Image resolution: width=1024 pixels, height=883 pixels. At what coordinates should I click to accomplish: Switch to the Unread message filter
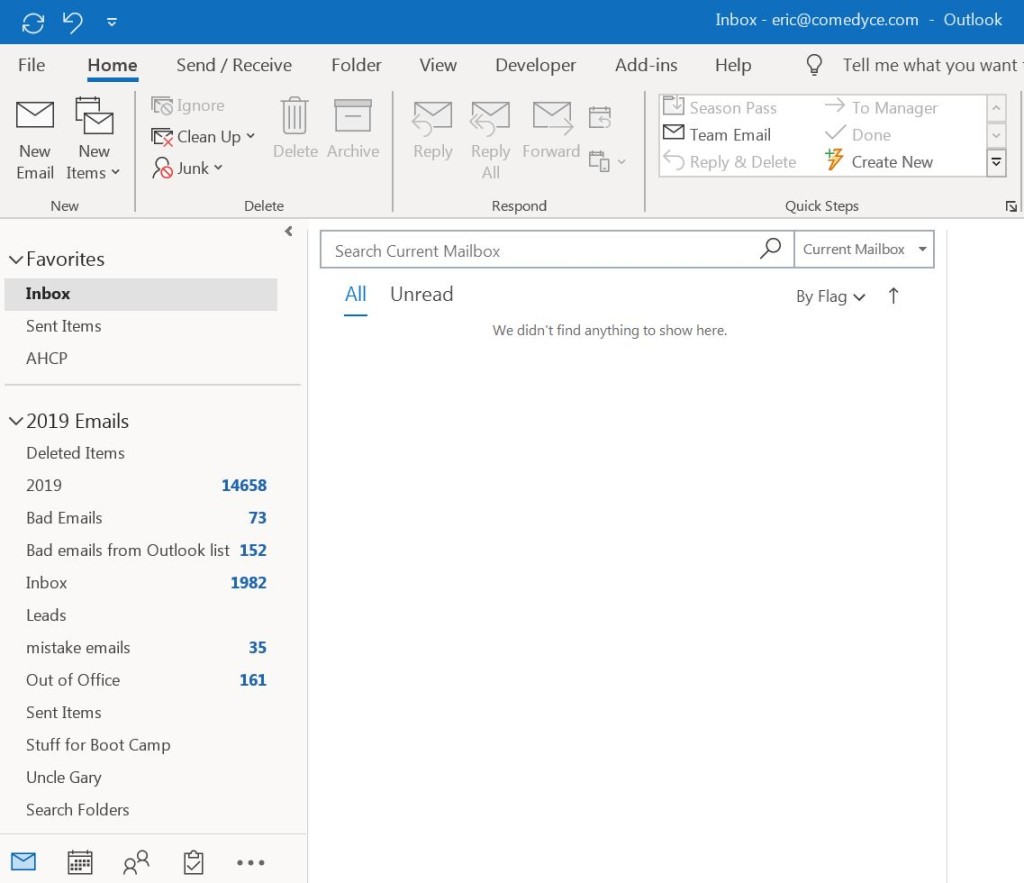click(421, 294)
